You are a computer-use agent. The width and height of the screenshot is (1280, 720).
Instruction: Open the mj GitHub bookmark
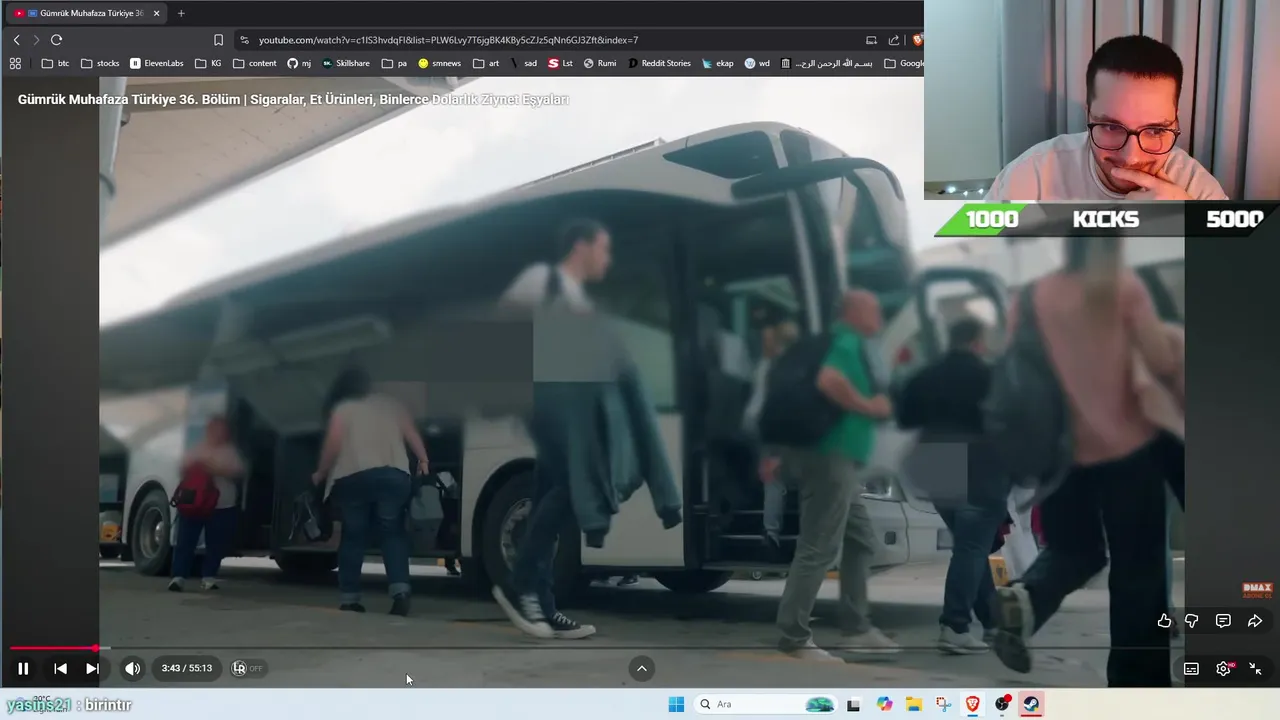click(x=299, y=63)
